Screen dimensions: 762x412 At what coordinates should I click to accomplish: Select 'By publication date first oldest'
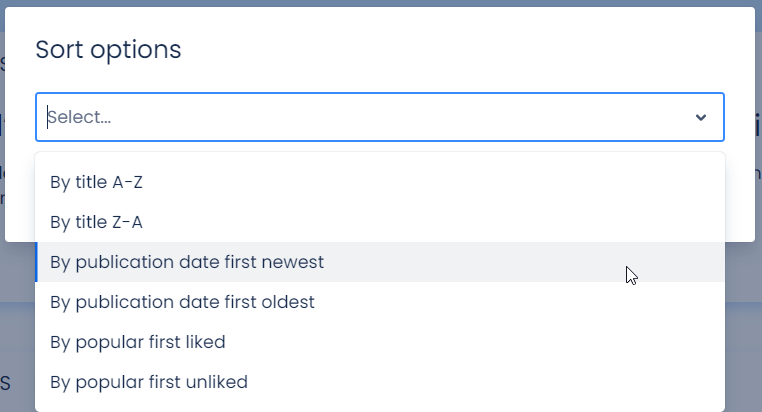(182, 302)
